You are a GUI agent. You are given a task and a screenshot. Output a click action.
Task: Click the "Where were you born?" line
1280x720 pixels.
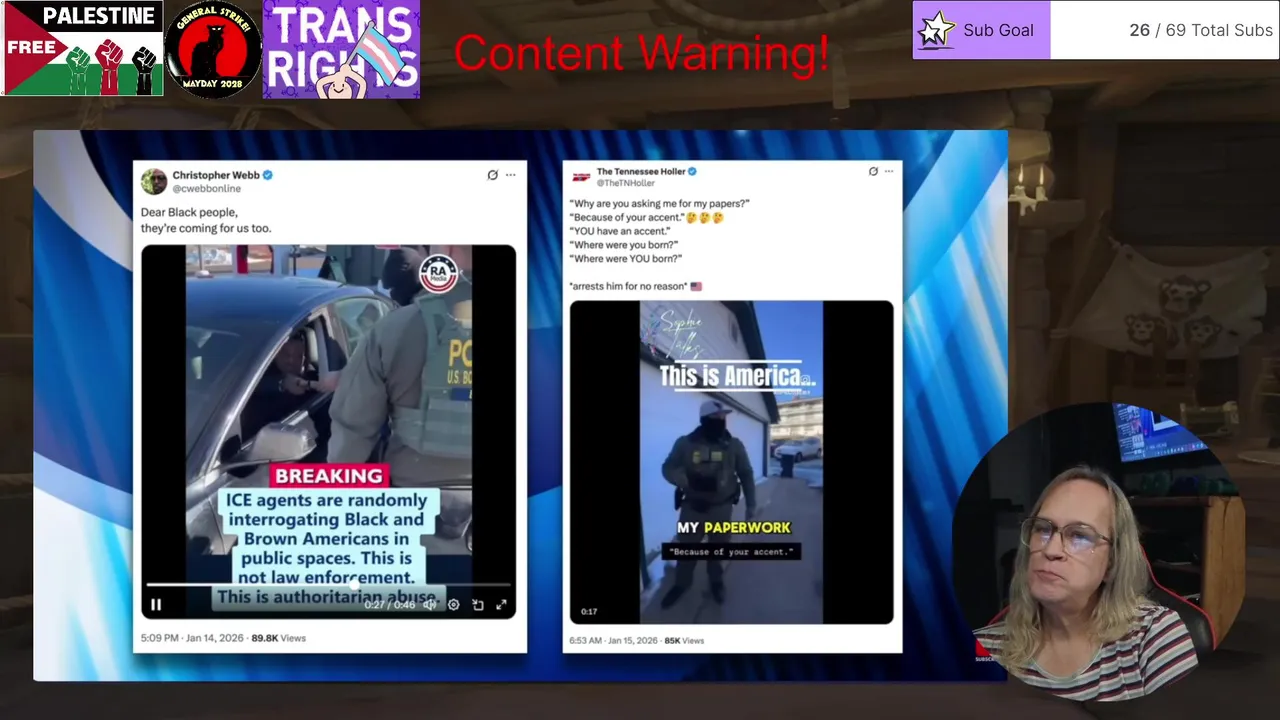point(624,245)
